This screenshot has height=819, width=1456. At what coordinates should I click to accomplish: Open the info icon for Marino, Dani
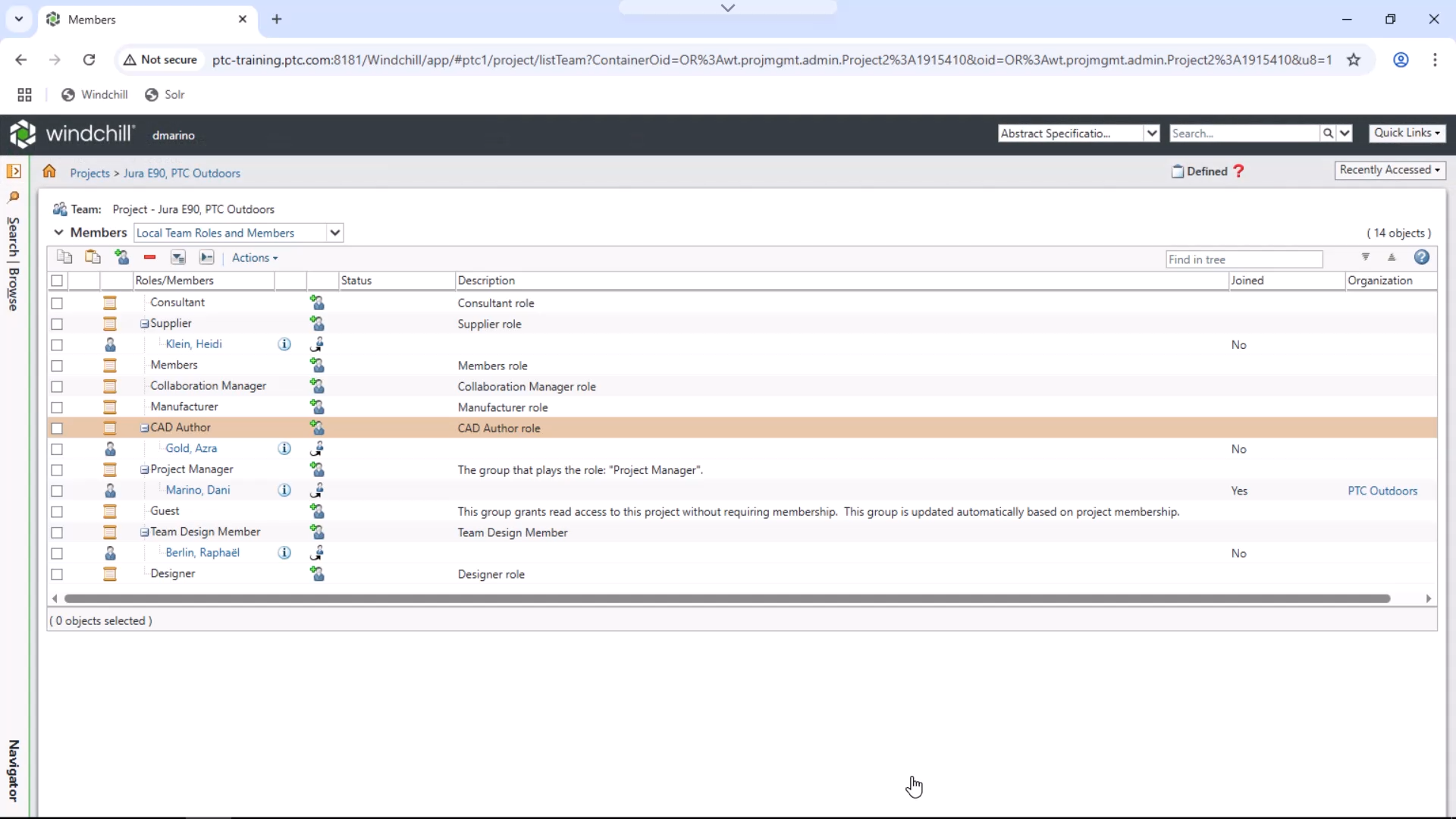click(284, 490)
